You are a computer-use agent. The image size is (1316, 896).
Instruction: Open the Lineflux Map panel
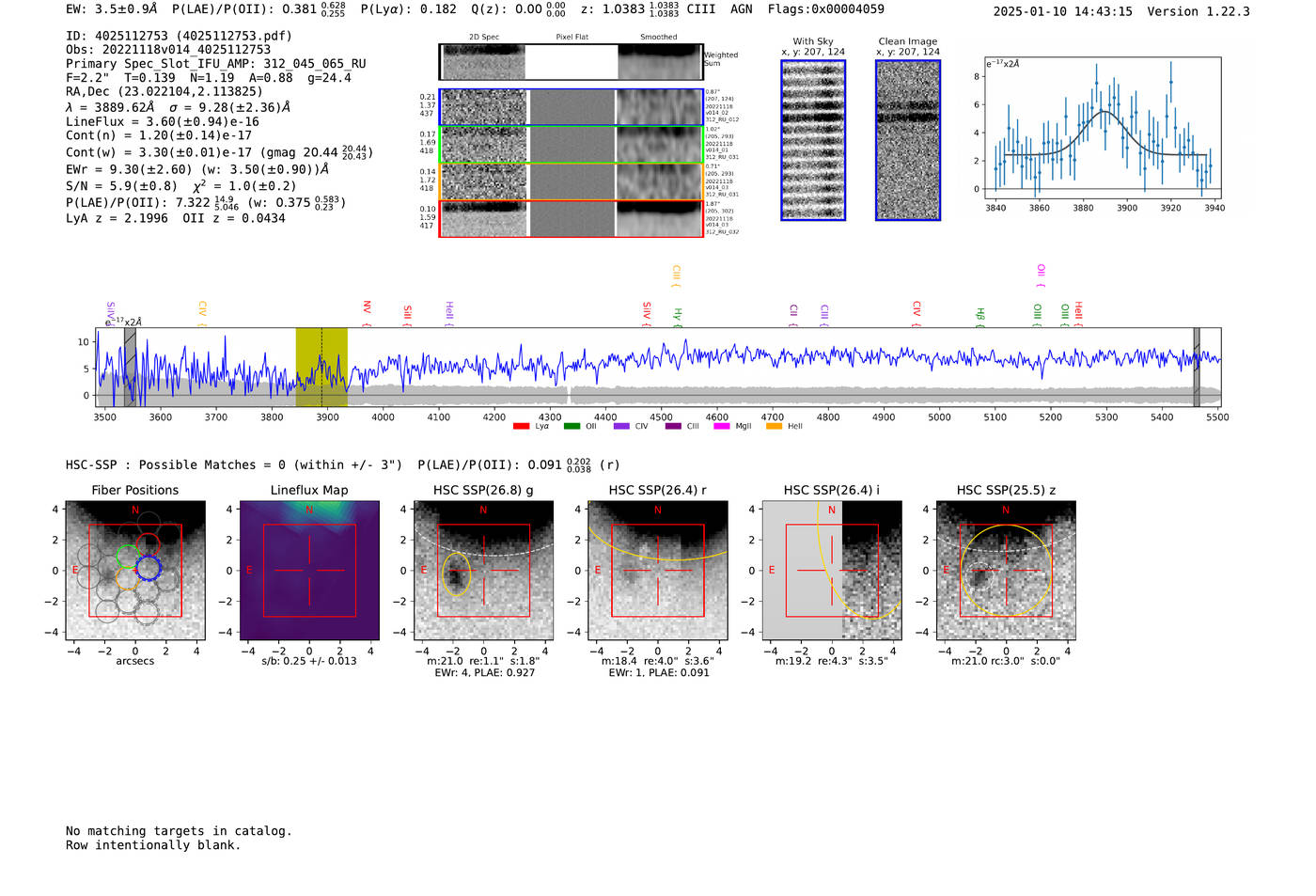click(x=309, y=571)
